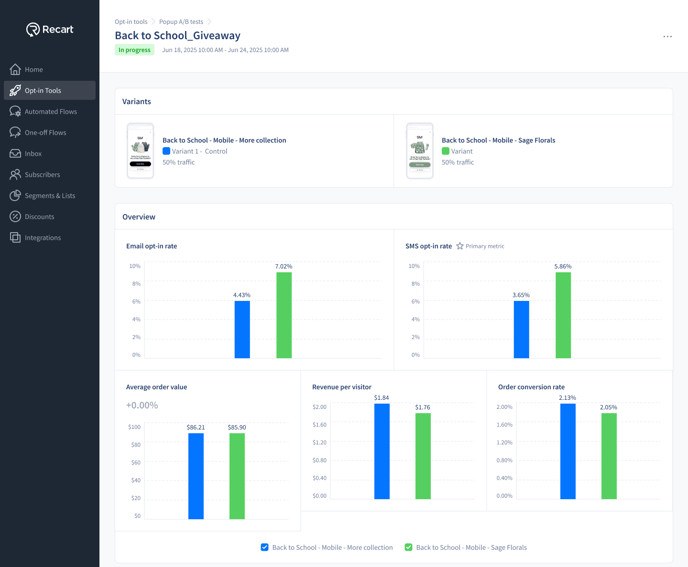Image resolution: width=688 pixels, height=567 pixels.
Task: Click the Segments & Lists pie icon
Action: pos(15,196)
